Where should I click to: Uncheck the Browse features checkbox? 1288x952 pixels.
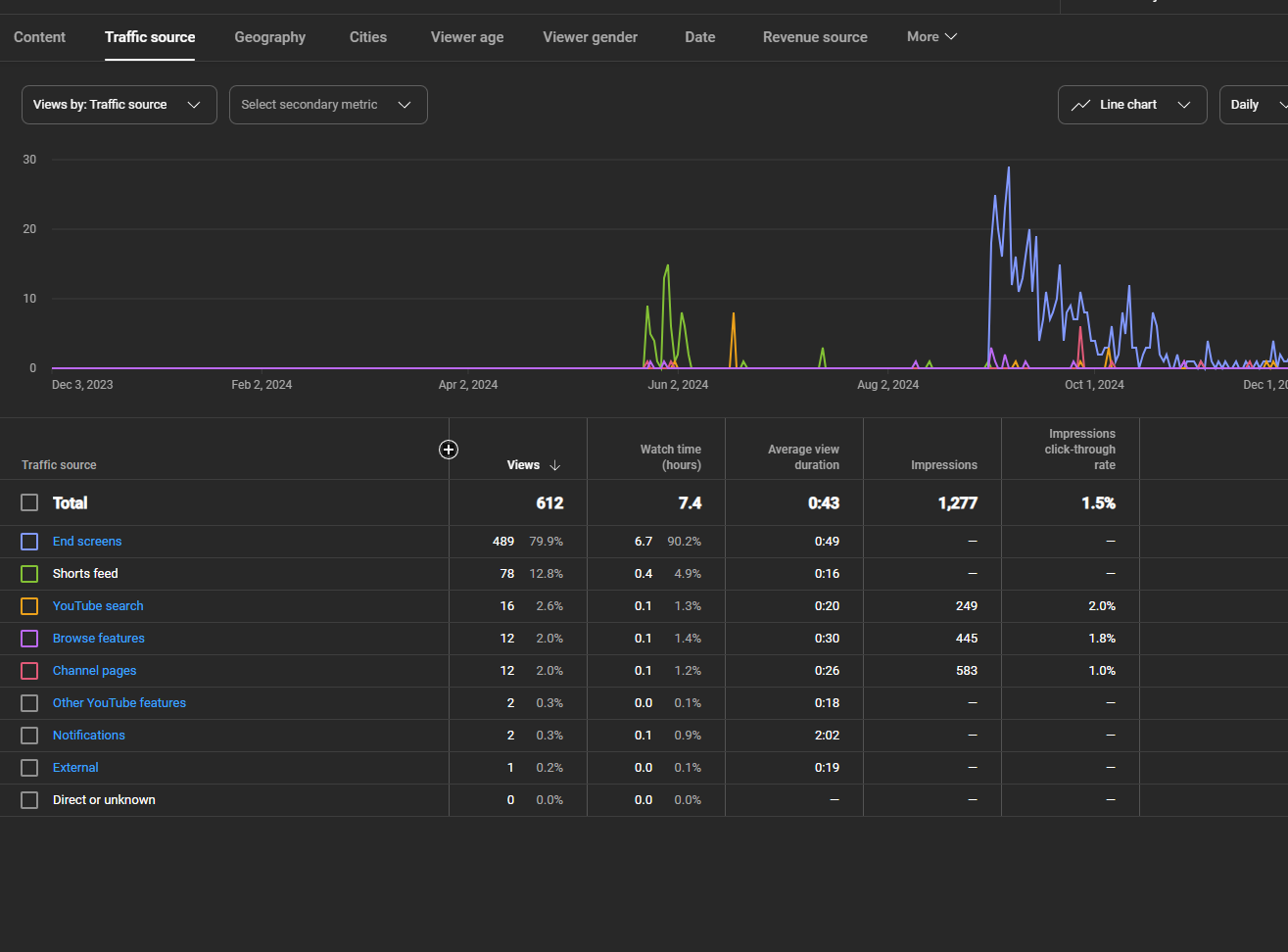[x=29, y=639]
